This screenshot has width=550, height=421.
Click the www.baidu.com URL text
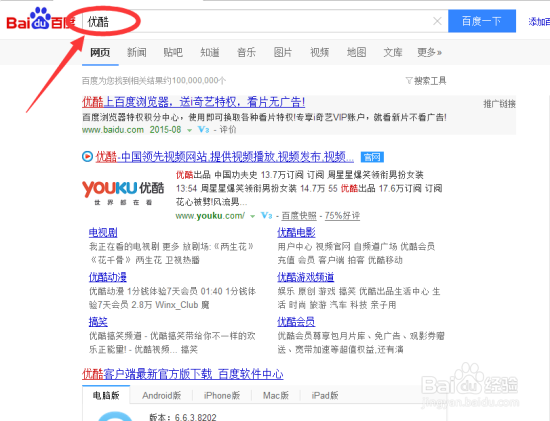[x=113, y=129]
